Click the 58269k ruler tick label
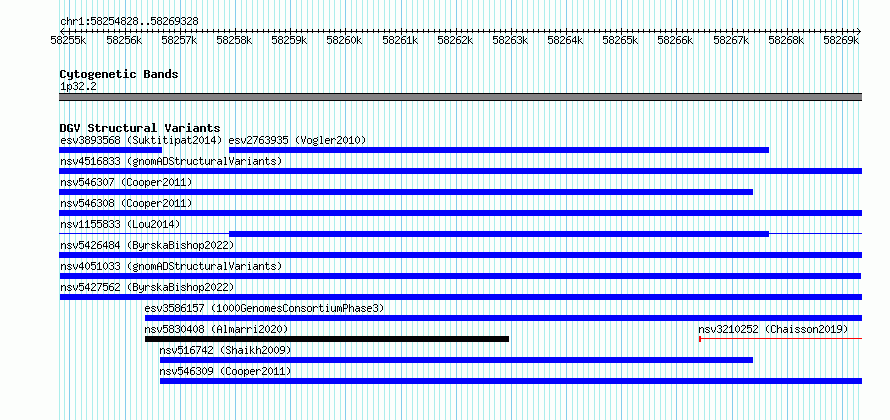Viewport: 890px width, 420px height. click(x=841, y=40)
